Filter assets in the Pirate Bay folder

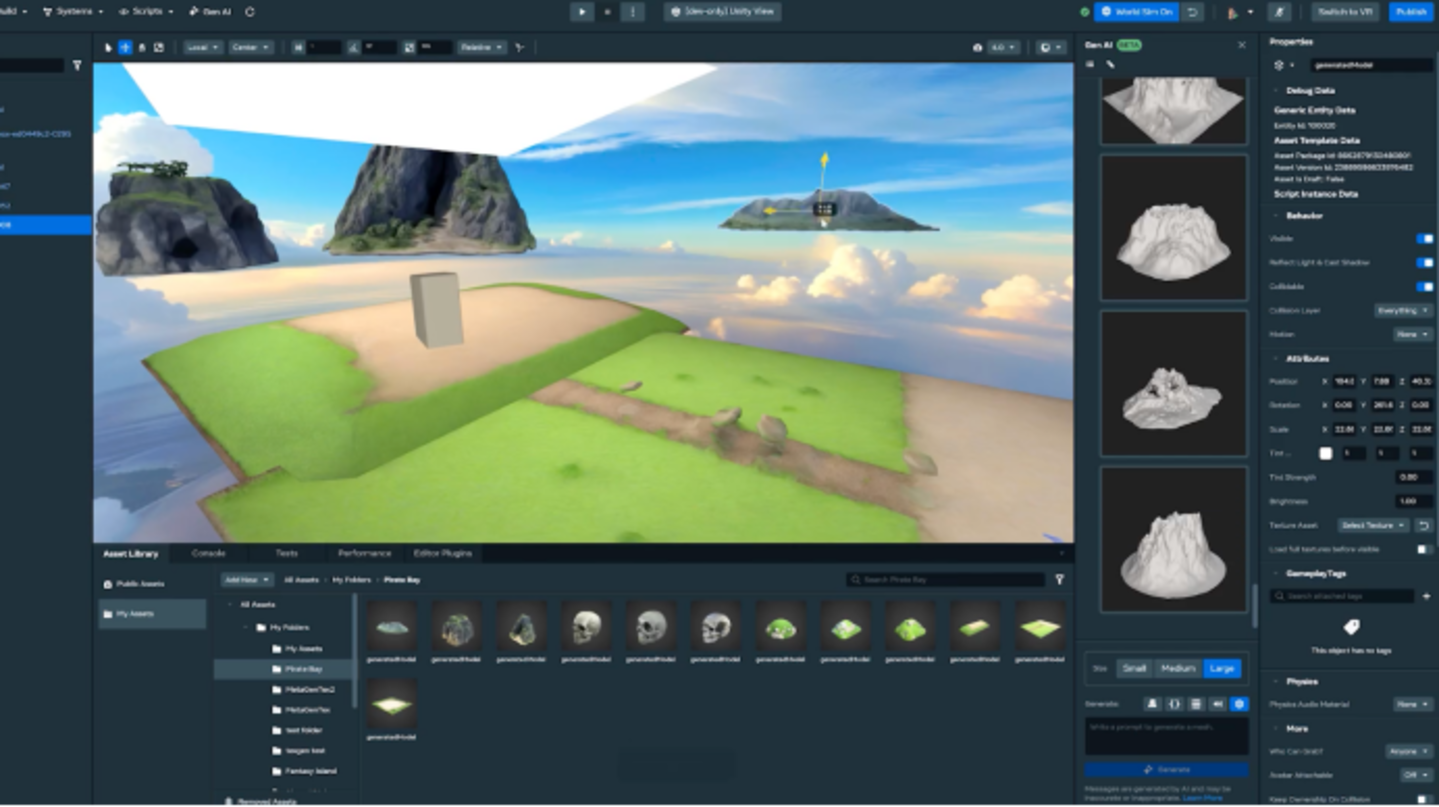(x=1059, y=580)
